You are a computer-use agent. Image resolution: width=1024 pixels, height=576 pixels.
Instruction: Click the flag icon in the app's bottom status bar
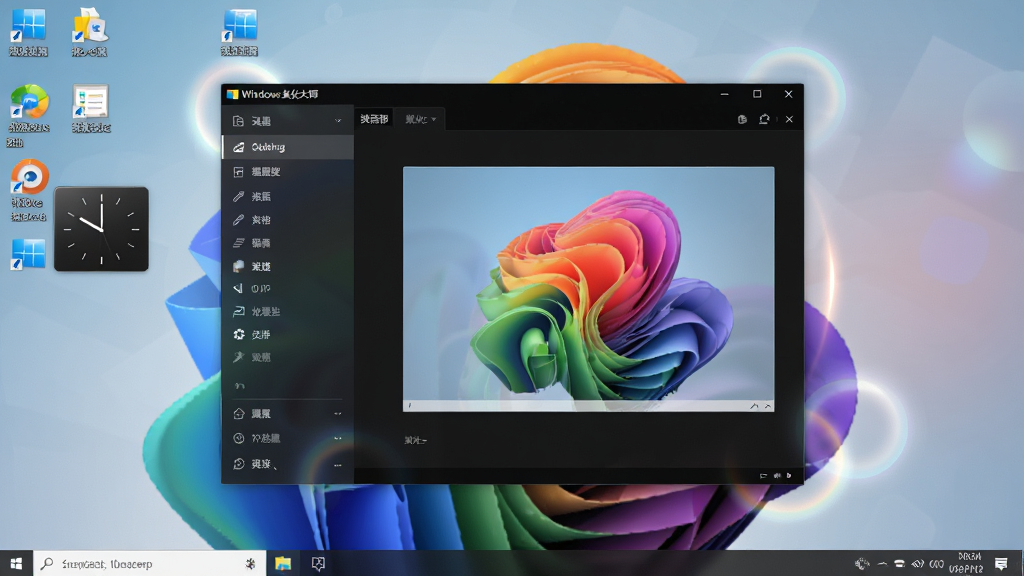click(x=763, y=475)
